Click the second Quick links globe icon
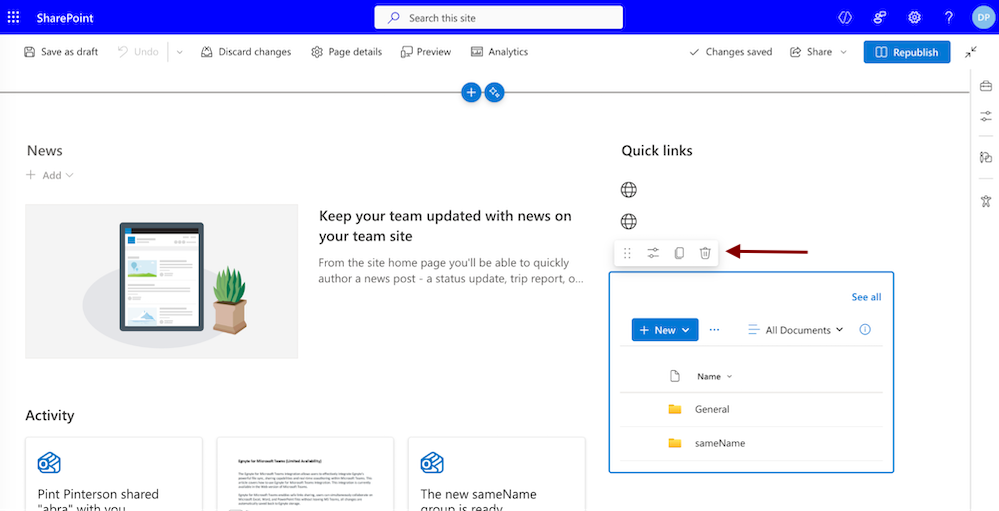 [x=629, y=222]
